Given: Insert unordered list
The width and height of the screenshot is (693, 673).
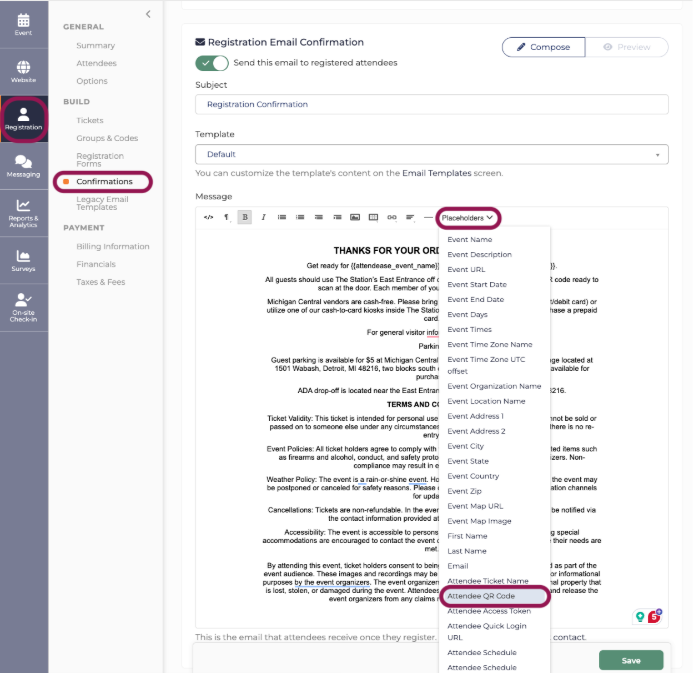Looking at the screenshot, I should point(282,217).
